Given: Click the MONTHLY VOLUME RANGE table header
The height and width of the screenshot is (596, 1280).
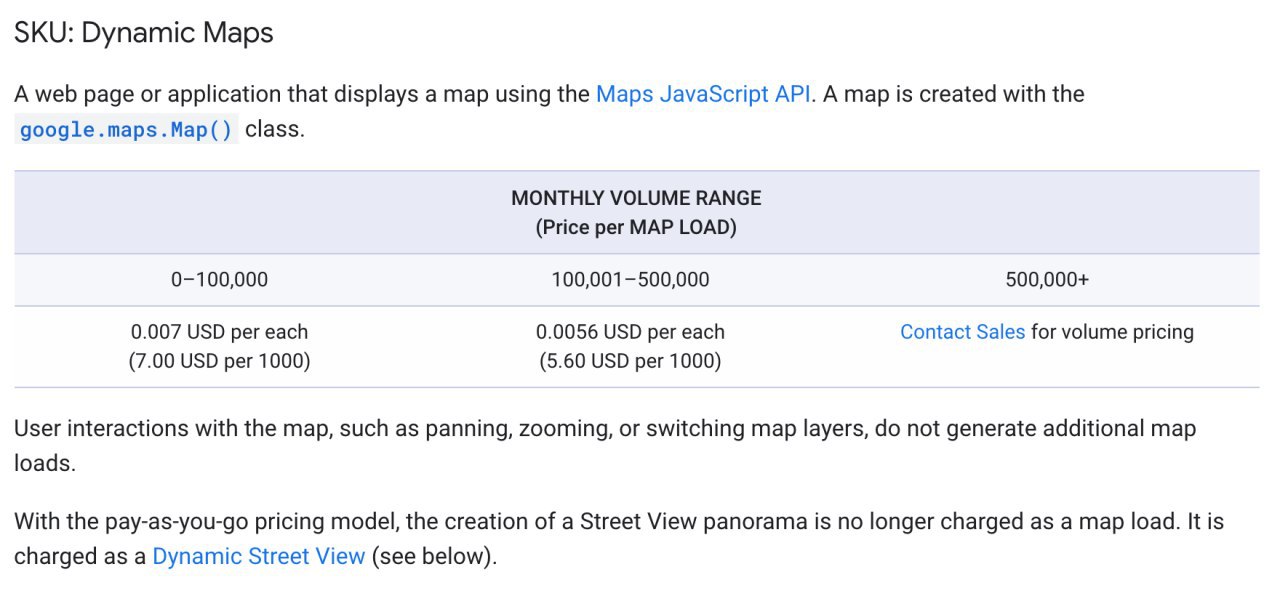Looking at the screenshot, I should tap(636, 198).
